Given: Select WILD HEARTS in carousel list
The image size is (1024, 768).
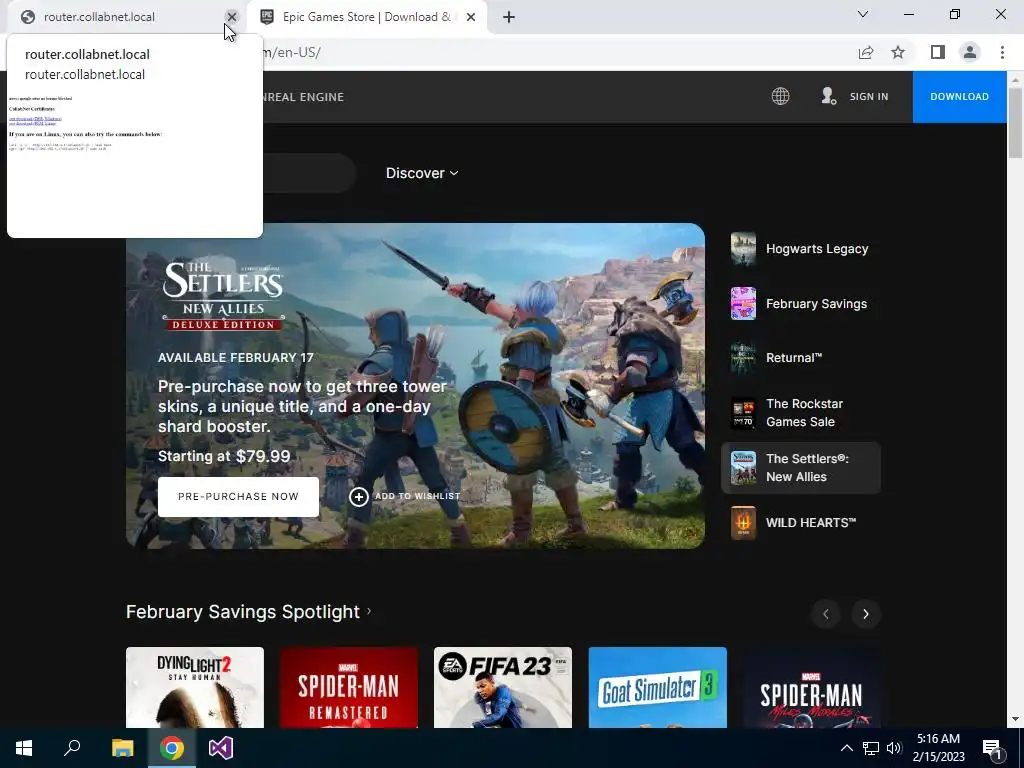Looking at the screenshot, I should pos(801,522).
